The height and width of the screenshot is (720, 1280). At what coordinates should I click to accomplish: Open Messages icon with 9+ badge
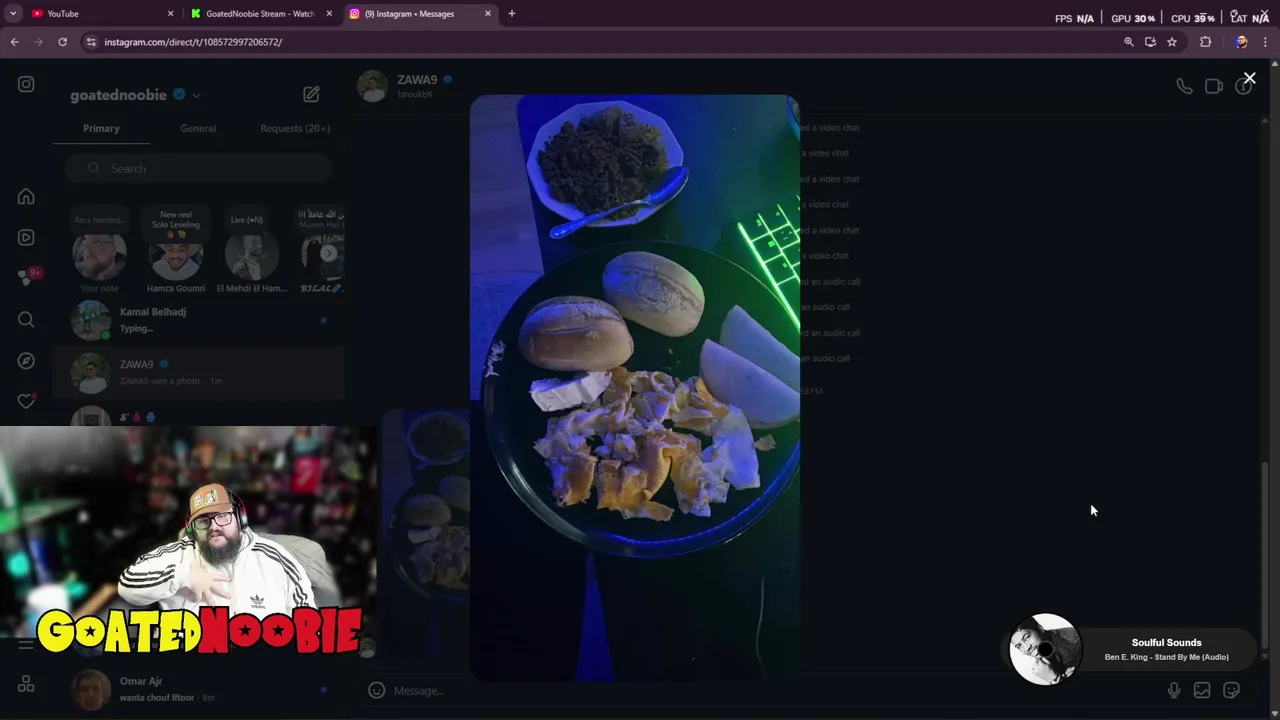pyautogui.click(x=27, y=278)
